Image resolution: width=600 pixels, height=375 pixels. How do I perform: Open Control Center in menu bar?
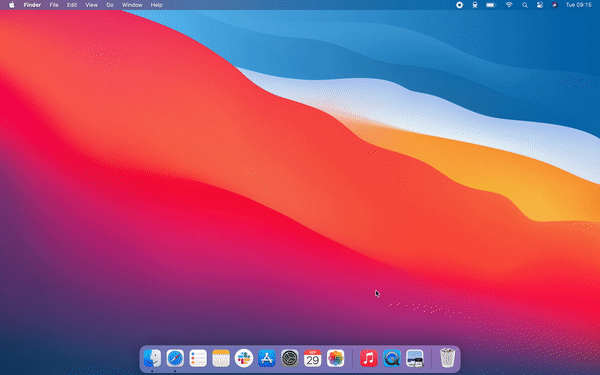coord(540,5)
